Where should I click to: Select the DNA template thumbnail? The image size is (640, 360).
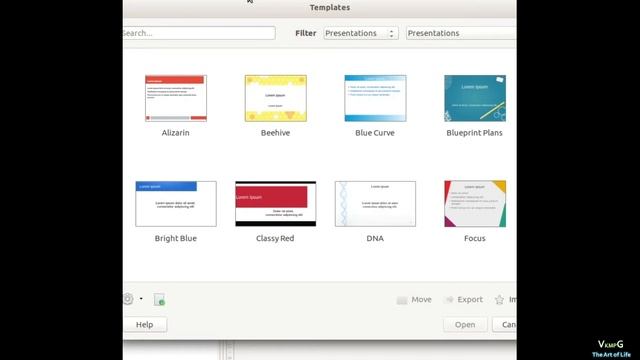(x=375, y=204)
